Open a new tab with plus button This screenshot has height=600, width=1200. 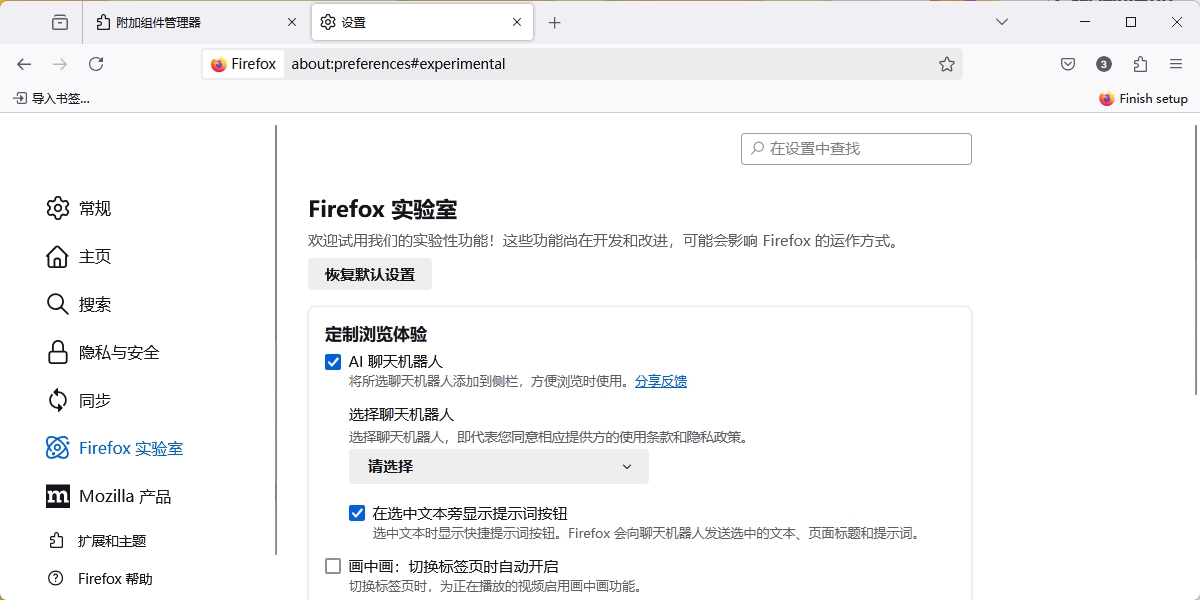tap(555, 22)
